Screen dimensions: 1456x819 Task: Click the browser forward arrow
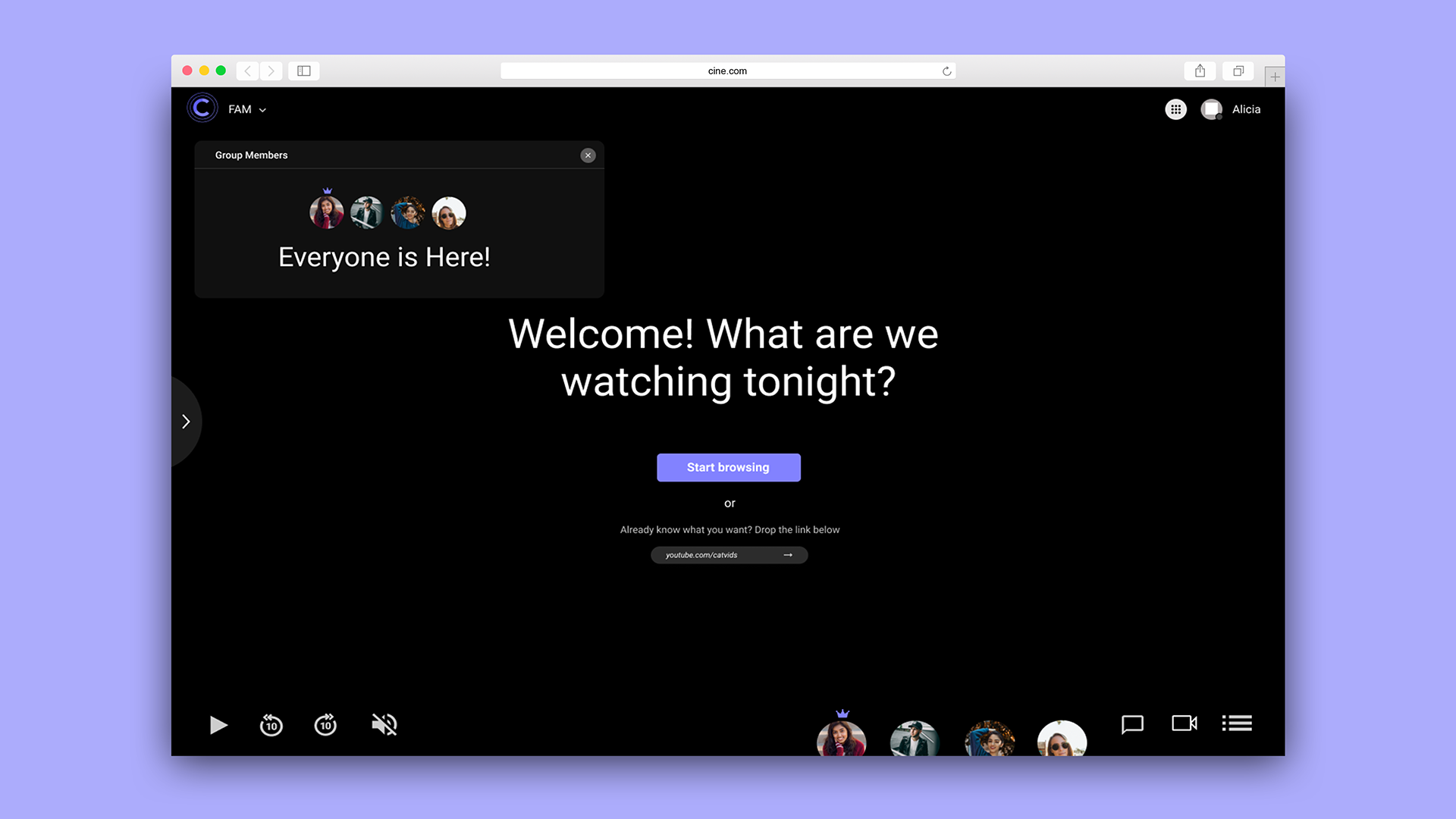click(x=271, y=71)
